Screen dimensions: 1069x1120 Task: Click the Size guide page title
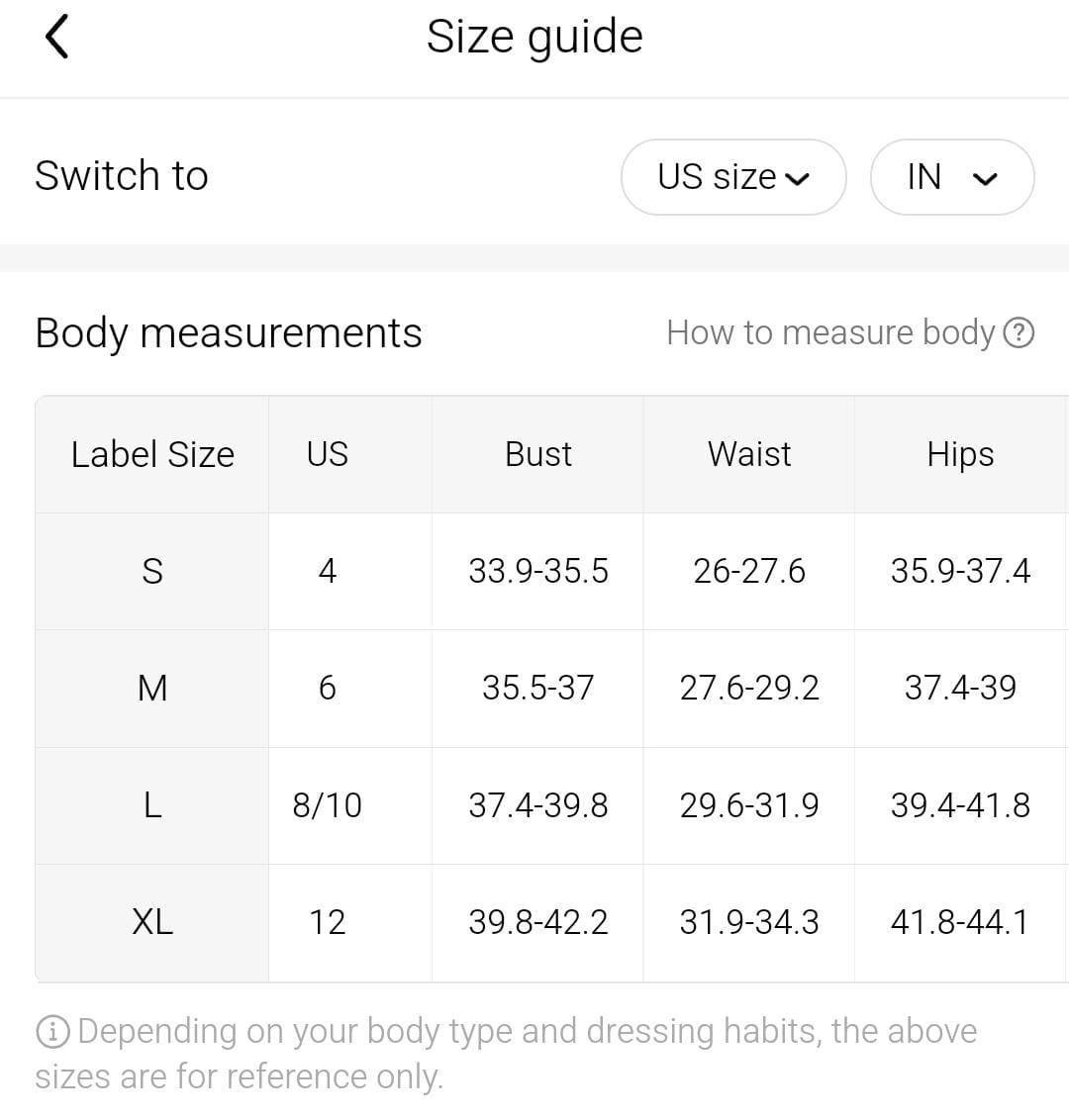tap(534, 37)
